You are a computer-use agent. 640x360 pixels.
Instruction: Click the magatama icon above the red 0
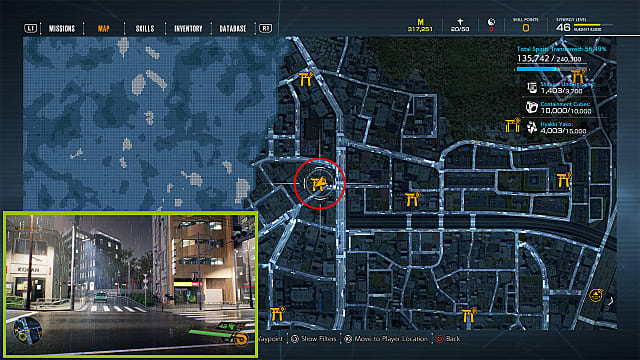click(x=491, y=22)
